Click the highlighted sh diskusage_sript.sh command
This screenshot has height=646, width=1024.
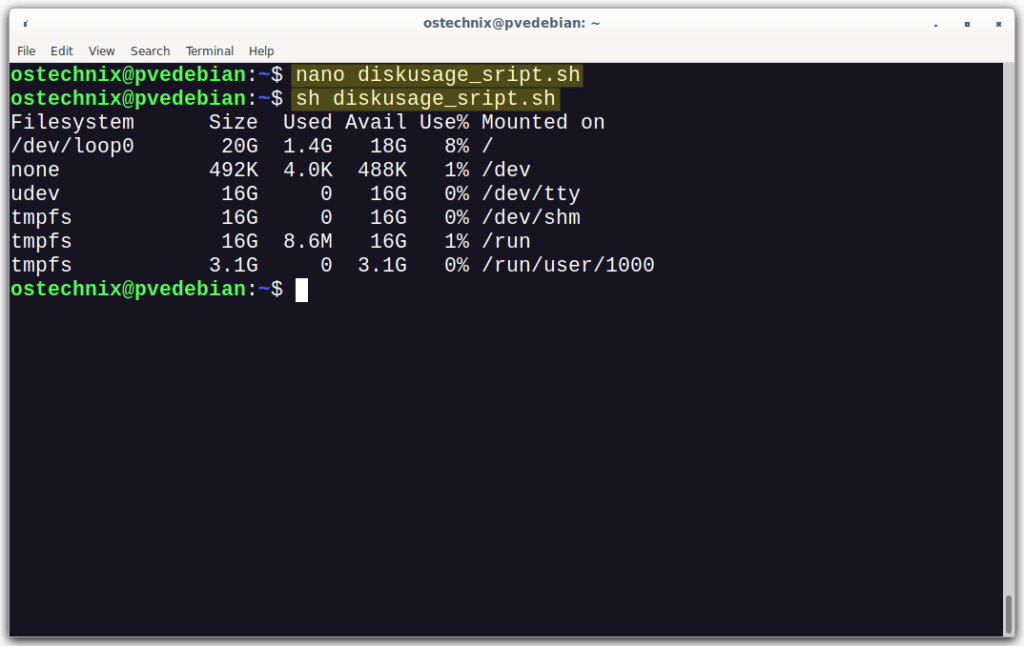424,98
